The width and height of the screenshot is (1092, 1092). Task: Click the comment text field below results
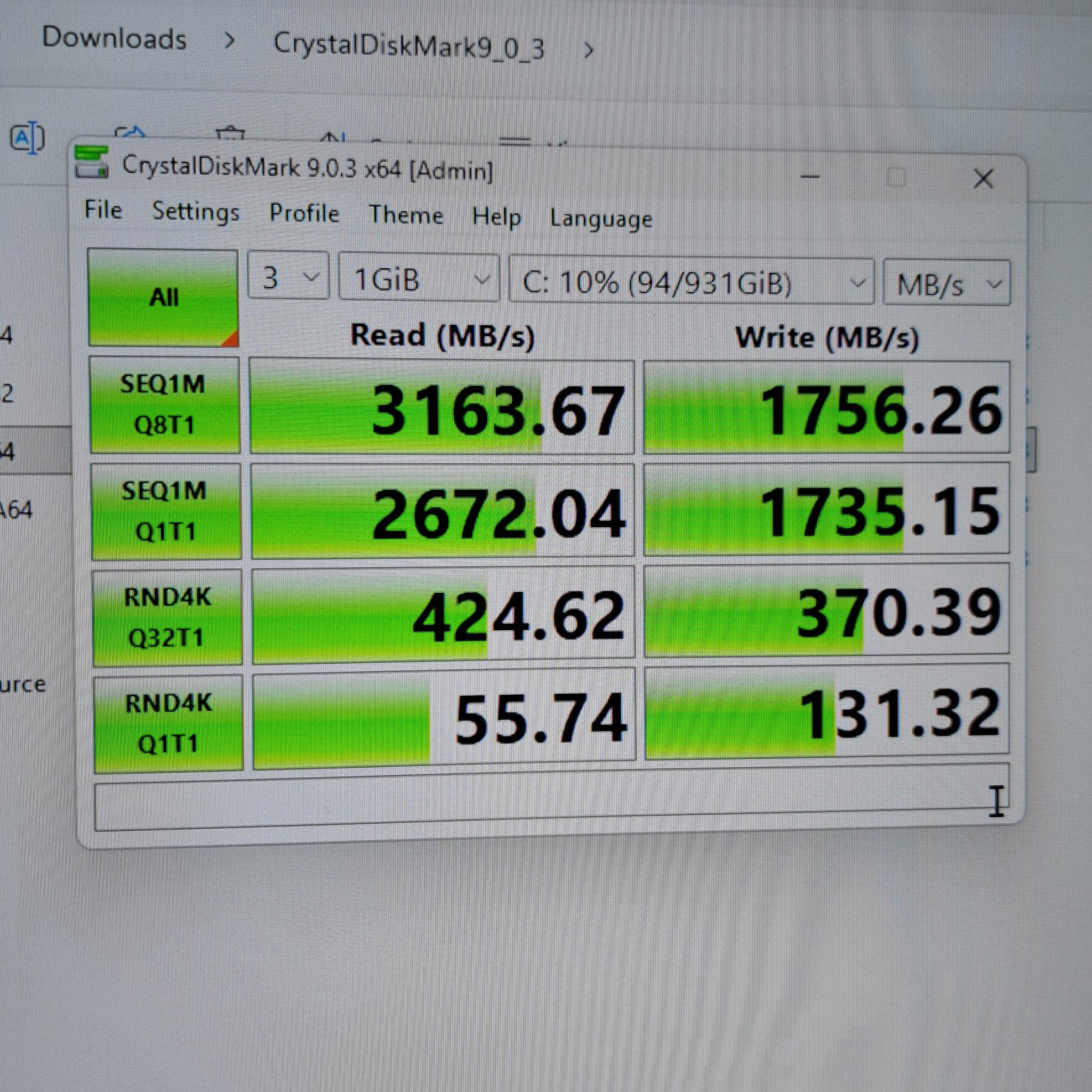552,798
